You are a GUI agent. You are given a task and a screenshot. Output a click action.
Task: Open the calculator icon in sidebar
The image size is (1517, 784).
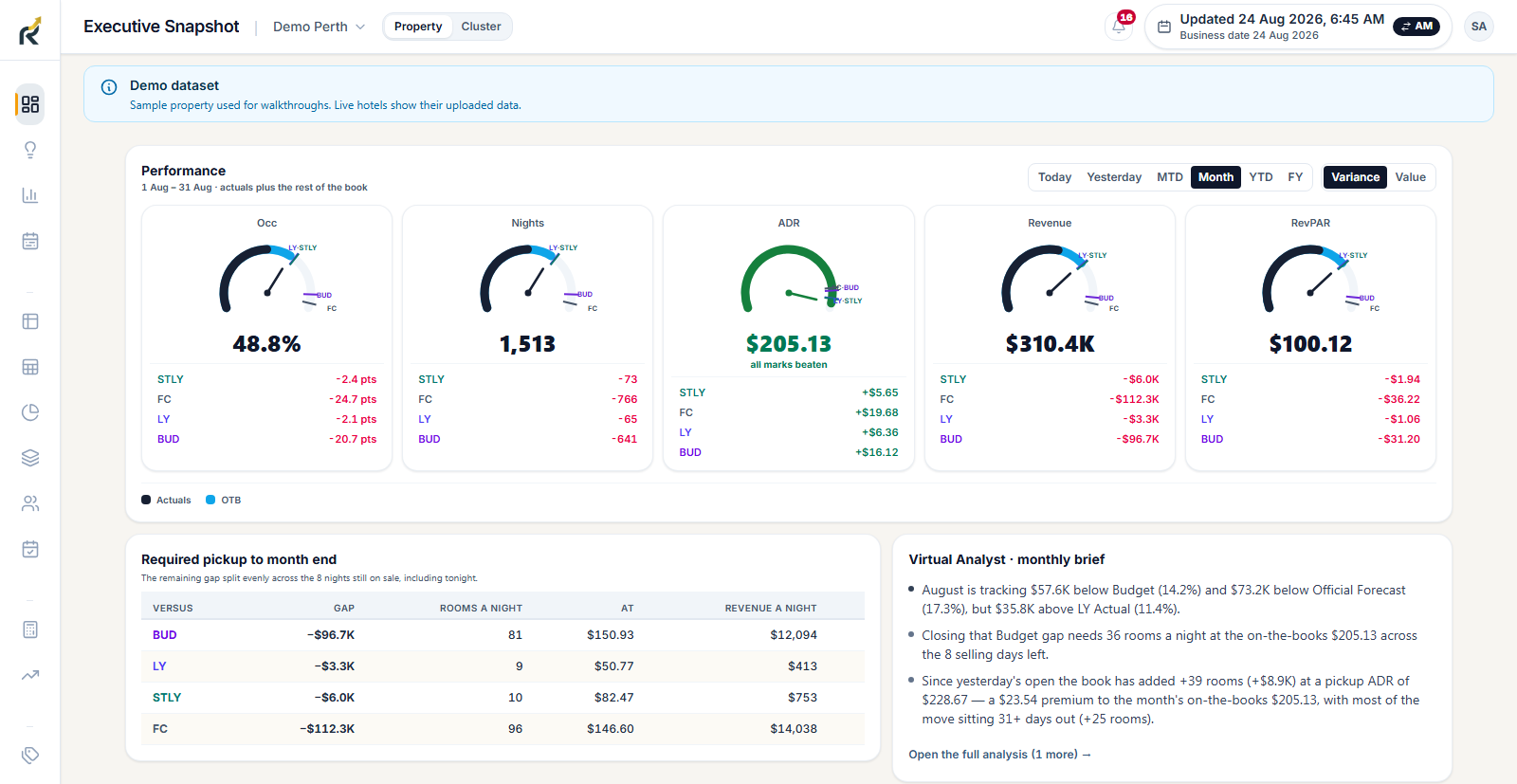point(30,629)
